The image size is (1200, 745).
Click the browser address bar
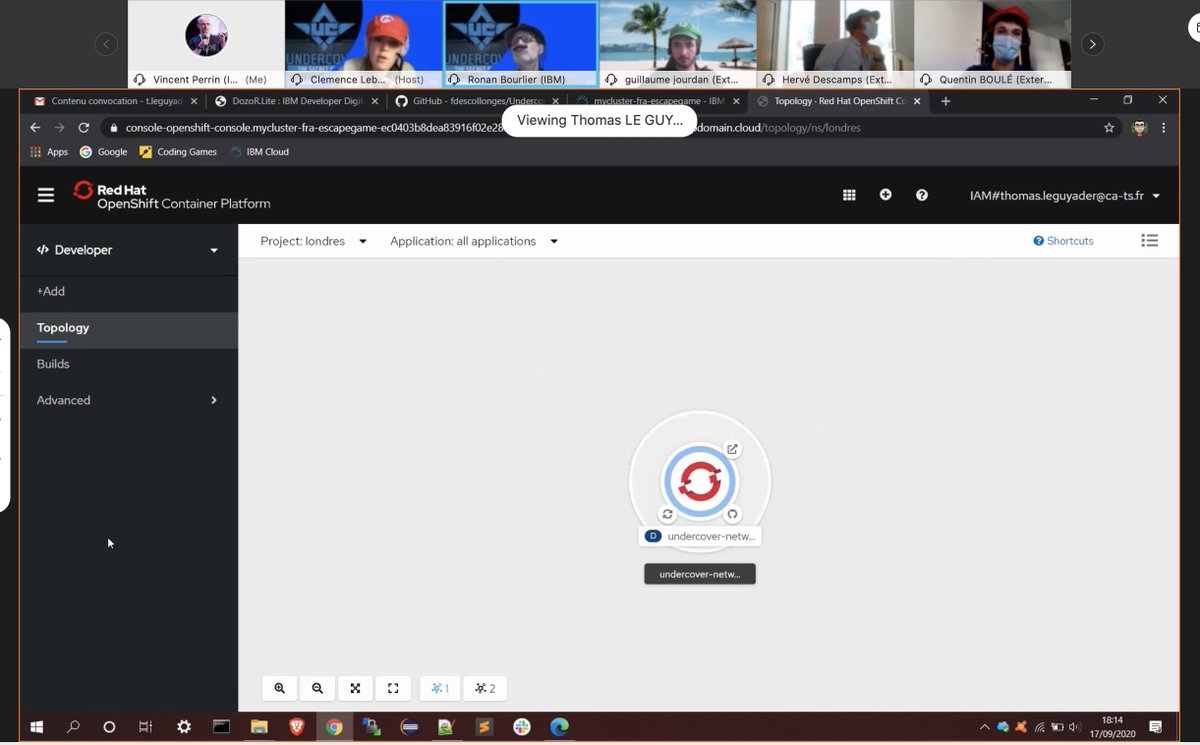[610, 128]
